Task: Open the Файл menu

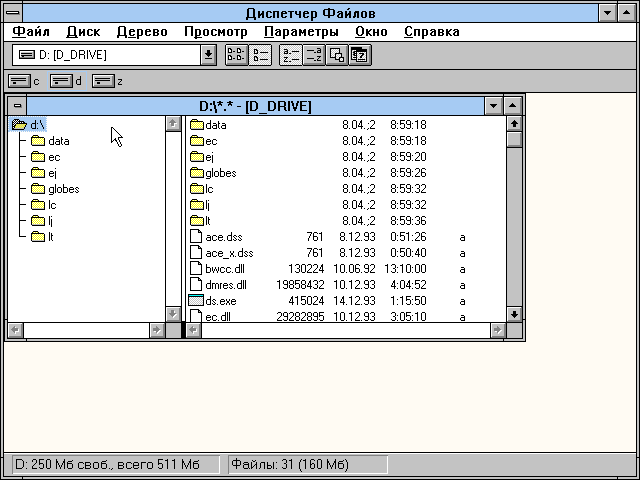Action: (x=31, y=32)
